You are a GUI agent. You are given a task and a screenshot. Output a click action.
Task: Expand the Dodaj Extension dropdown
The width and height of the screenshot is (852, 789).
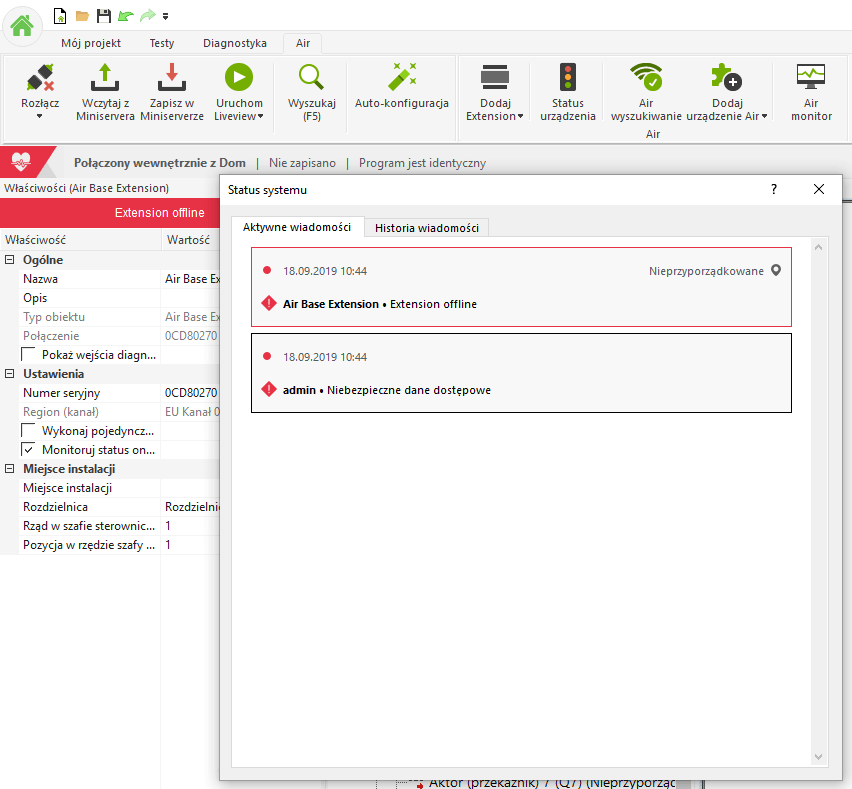tap(494, 116)
